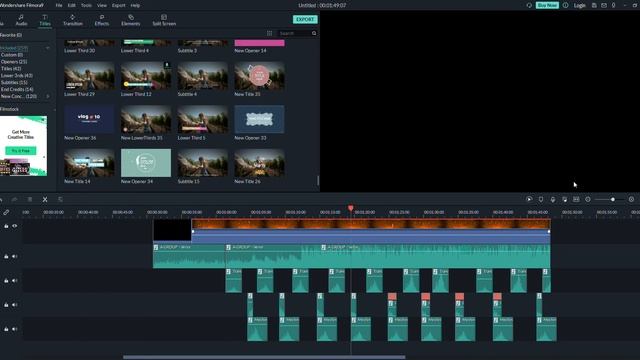640x360 pixels.
Task: Open the Transition library tab
Action: point(73,20)
